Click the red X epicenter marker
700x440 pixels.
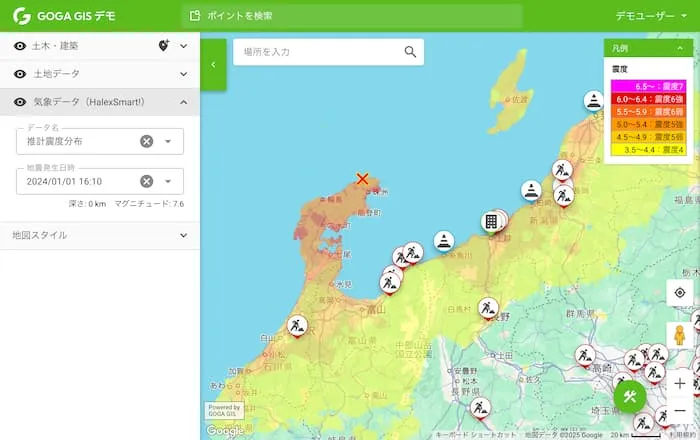(x=362, y=179)
